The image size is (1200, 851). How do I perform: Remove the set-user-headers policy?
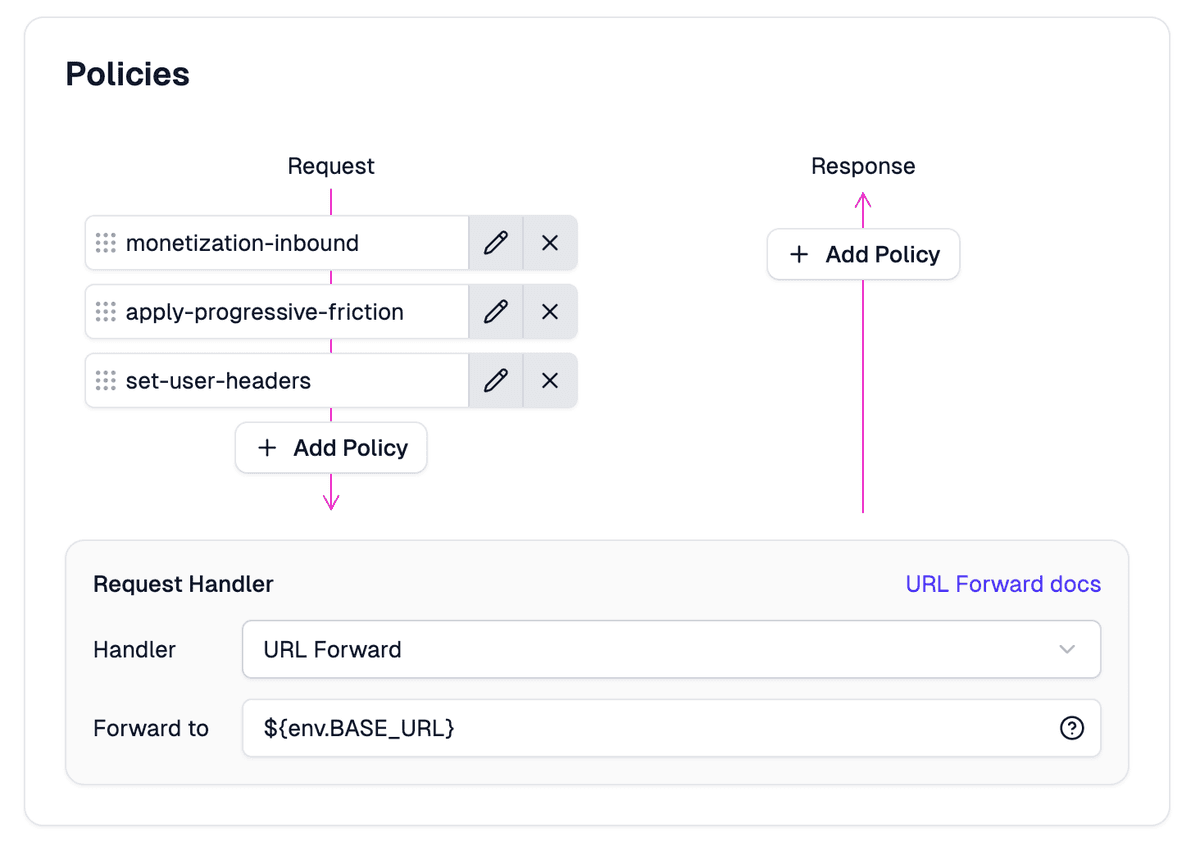point(549,380)
